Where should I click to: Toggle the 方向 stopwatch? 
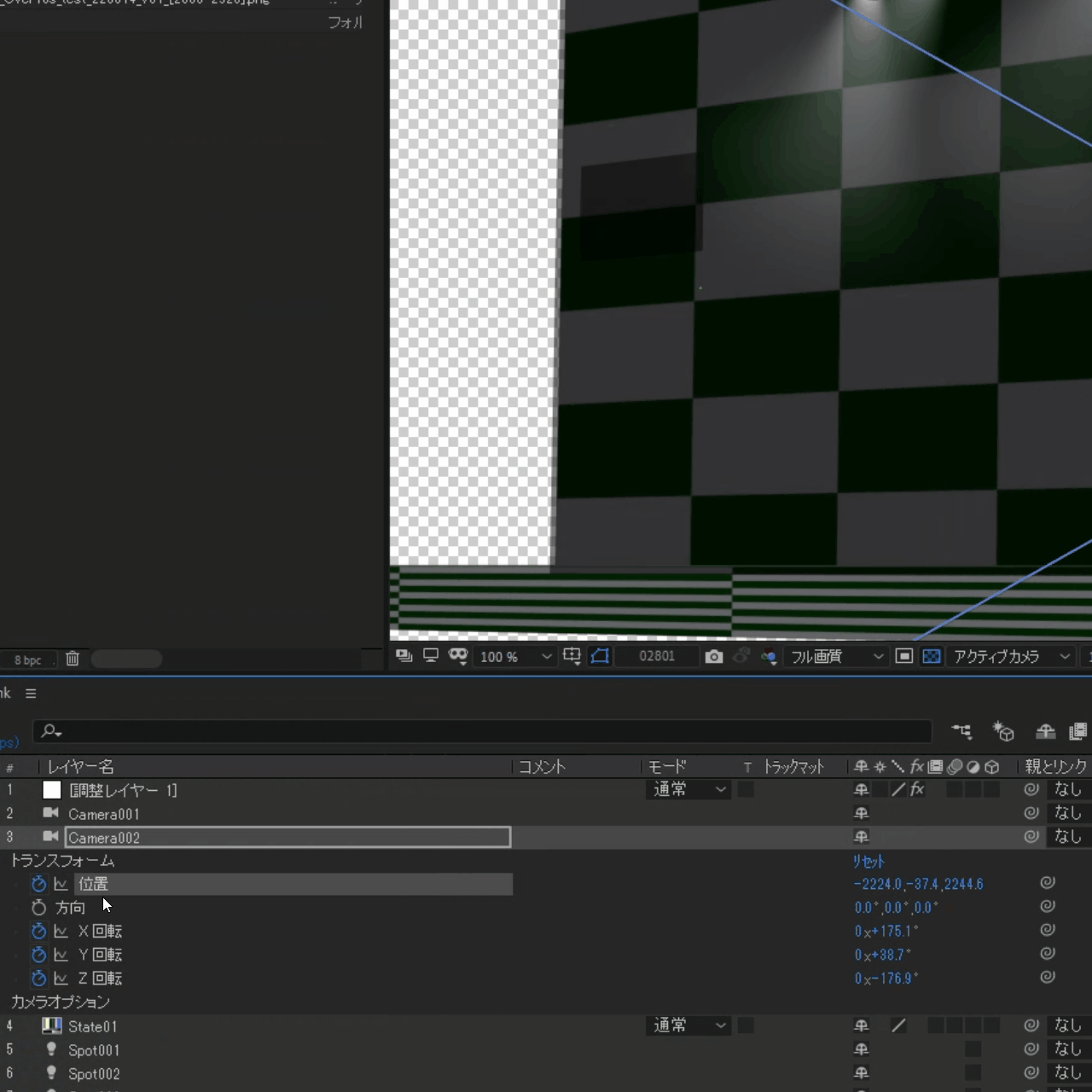[38, 908]
